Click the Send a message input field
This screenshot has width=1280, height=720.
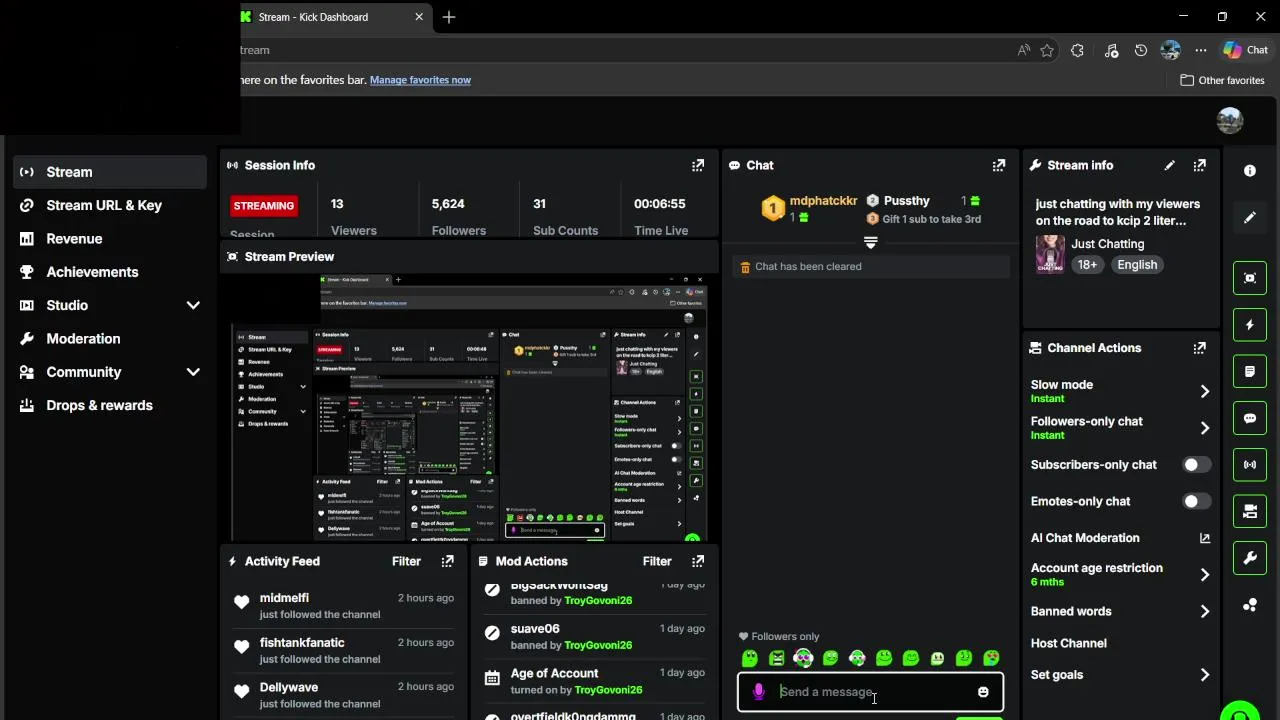click(870, 692)
